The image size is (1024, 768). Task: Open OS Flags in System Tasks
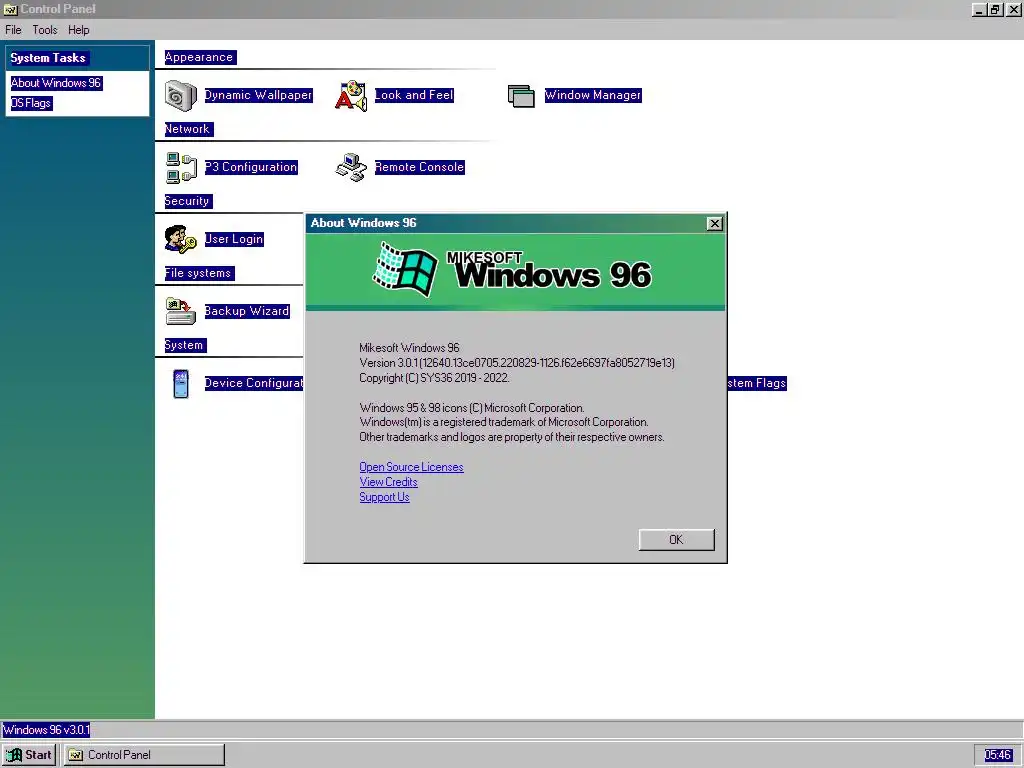[31, 103]
